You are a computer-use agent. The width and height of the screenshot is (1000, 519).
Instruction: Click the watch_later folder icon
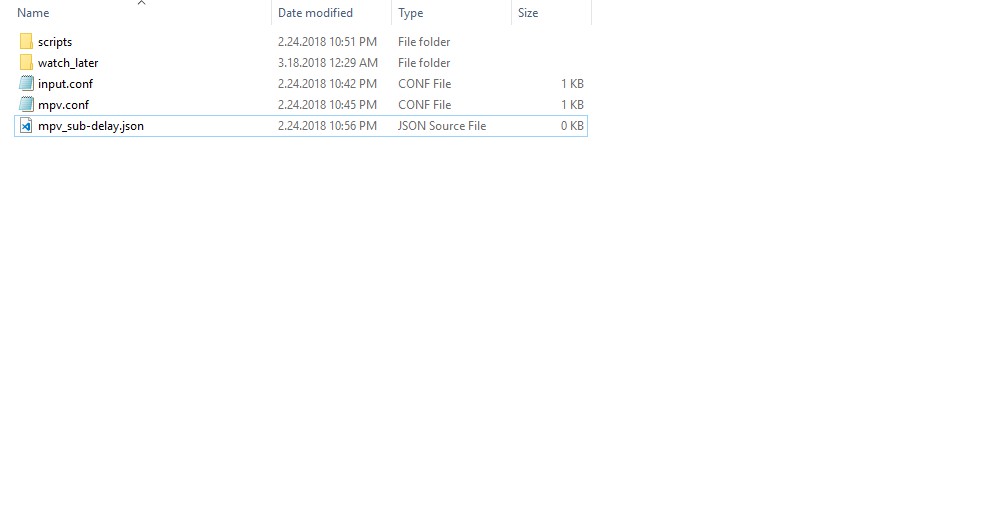[x=26, y=63]
